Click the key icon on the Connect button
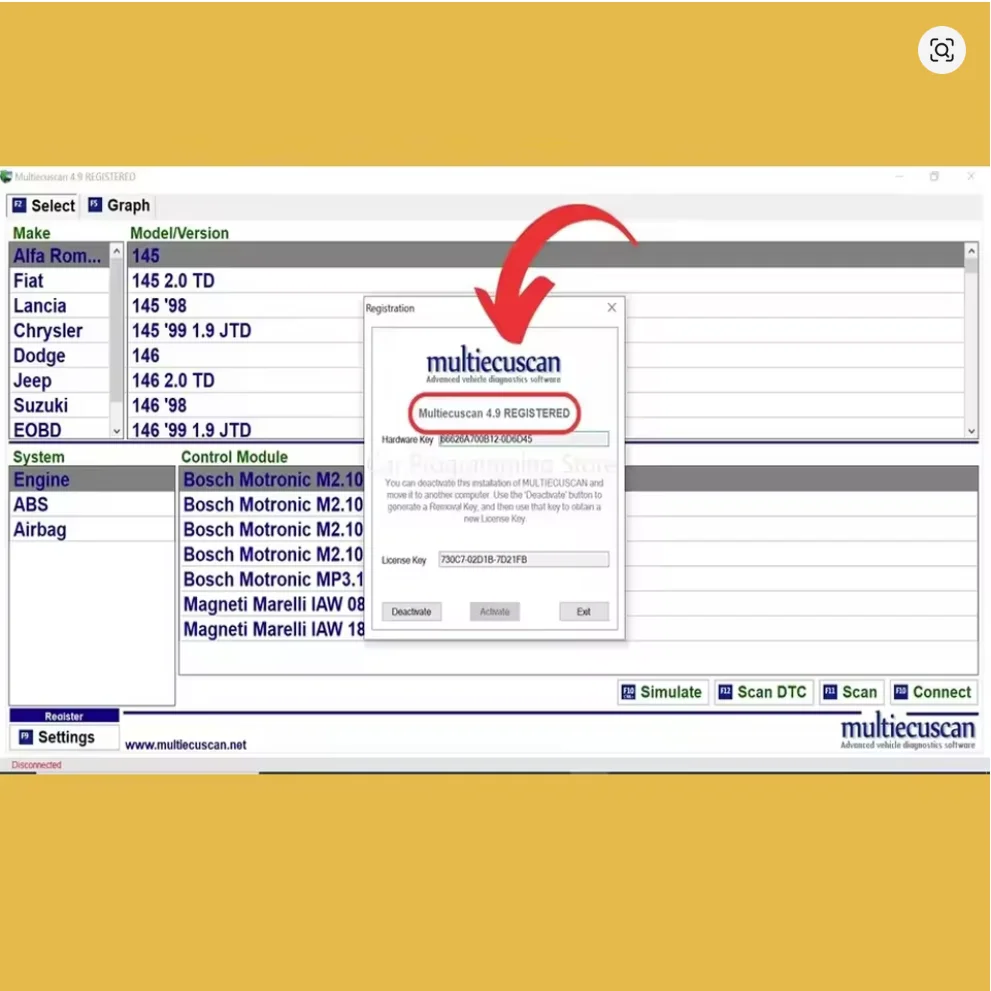Image resolution: width=991 pixels, height=991 pixels. pyautogui.click(x=901, y=692)
